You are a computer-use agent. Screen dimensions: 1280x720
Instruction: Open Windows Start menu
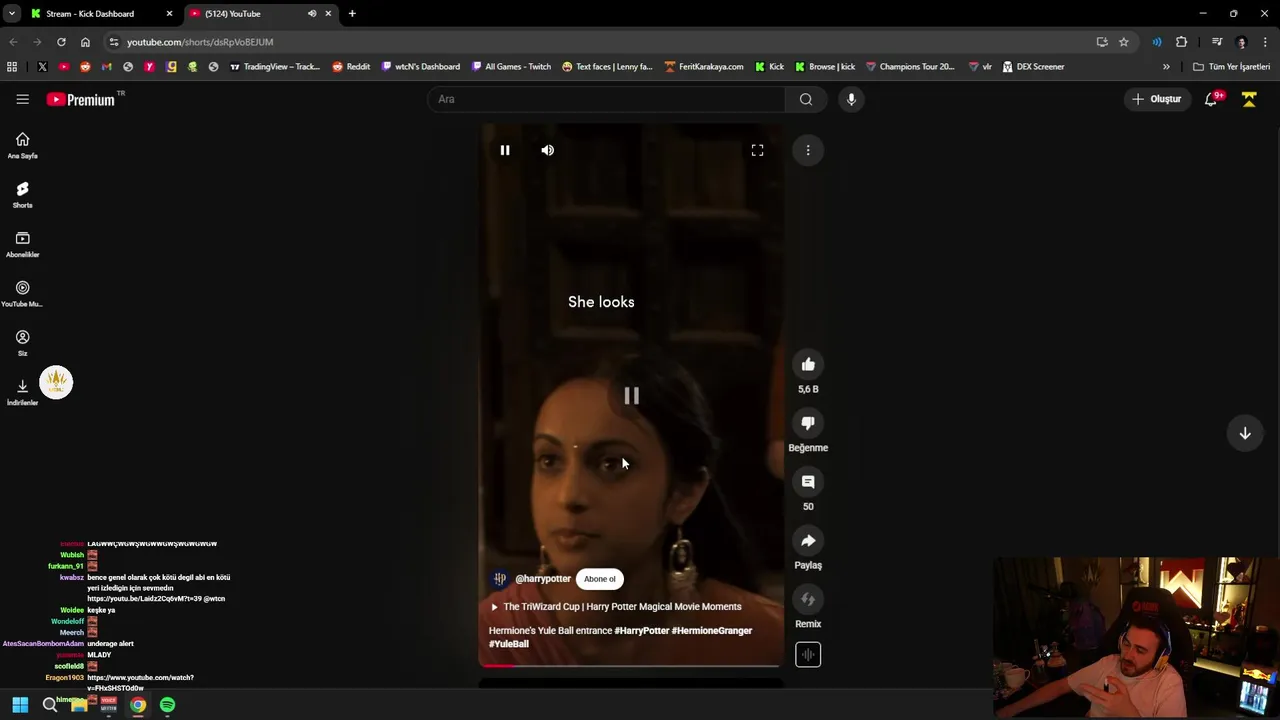(20, 705)
